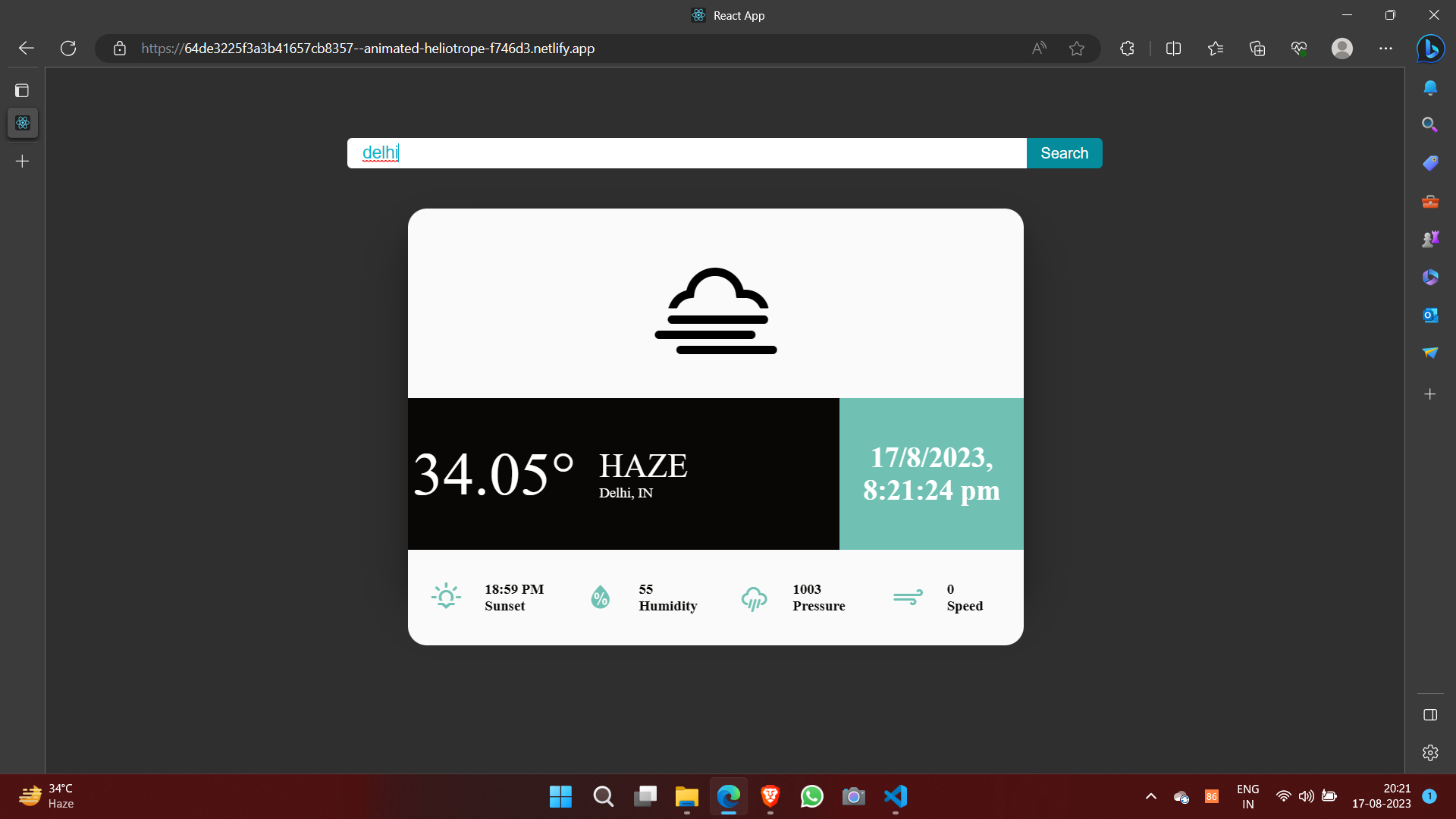
Task: Refresh the weather app page
Action: tap(67, 48)
